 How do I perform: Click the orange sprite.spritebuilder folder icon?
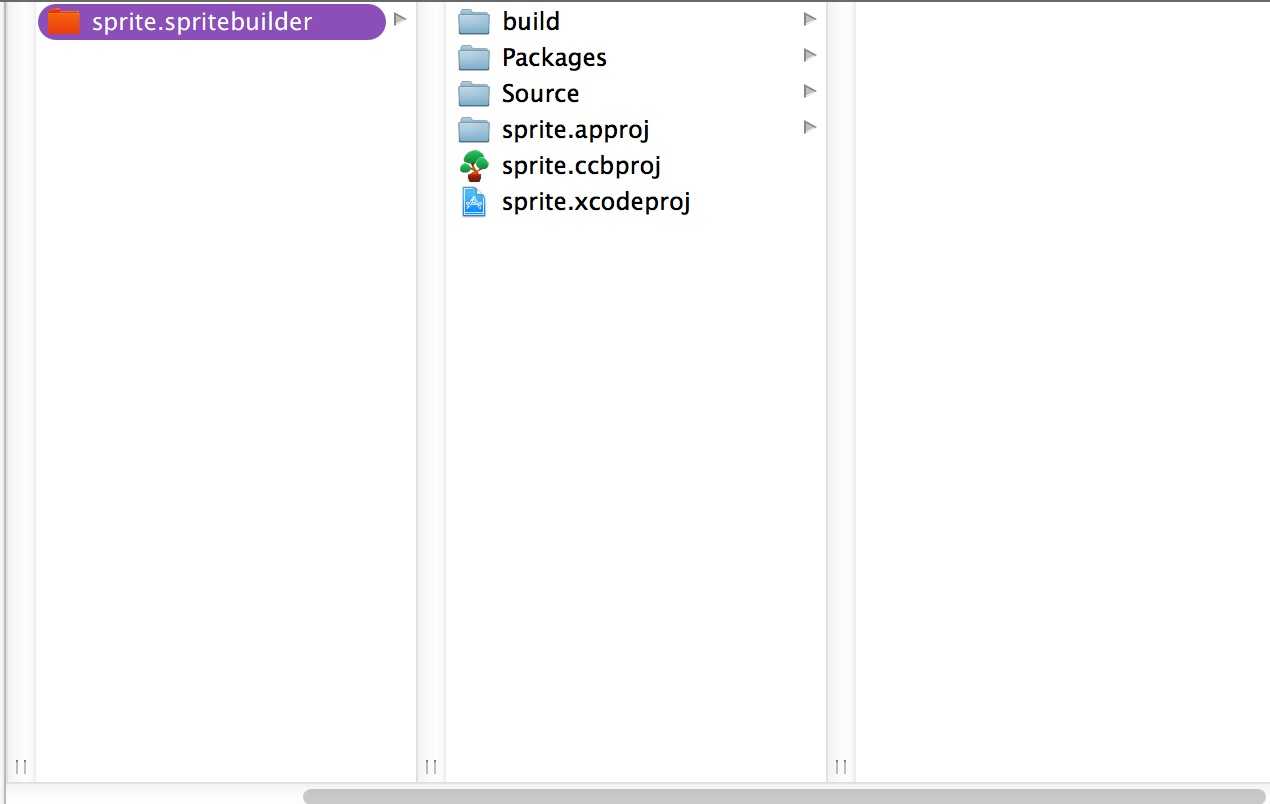point(64,21)
